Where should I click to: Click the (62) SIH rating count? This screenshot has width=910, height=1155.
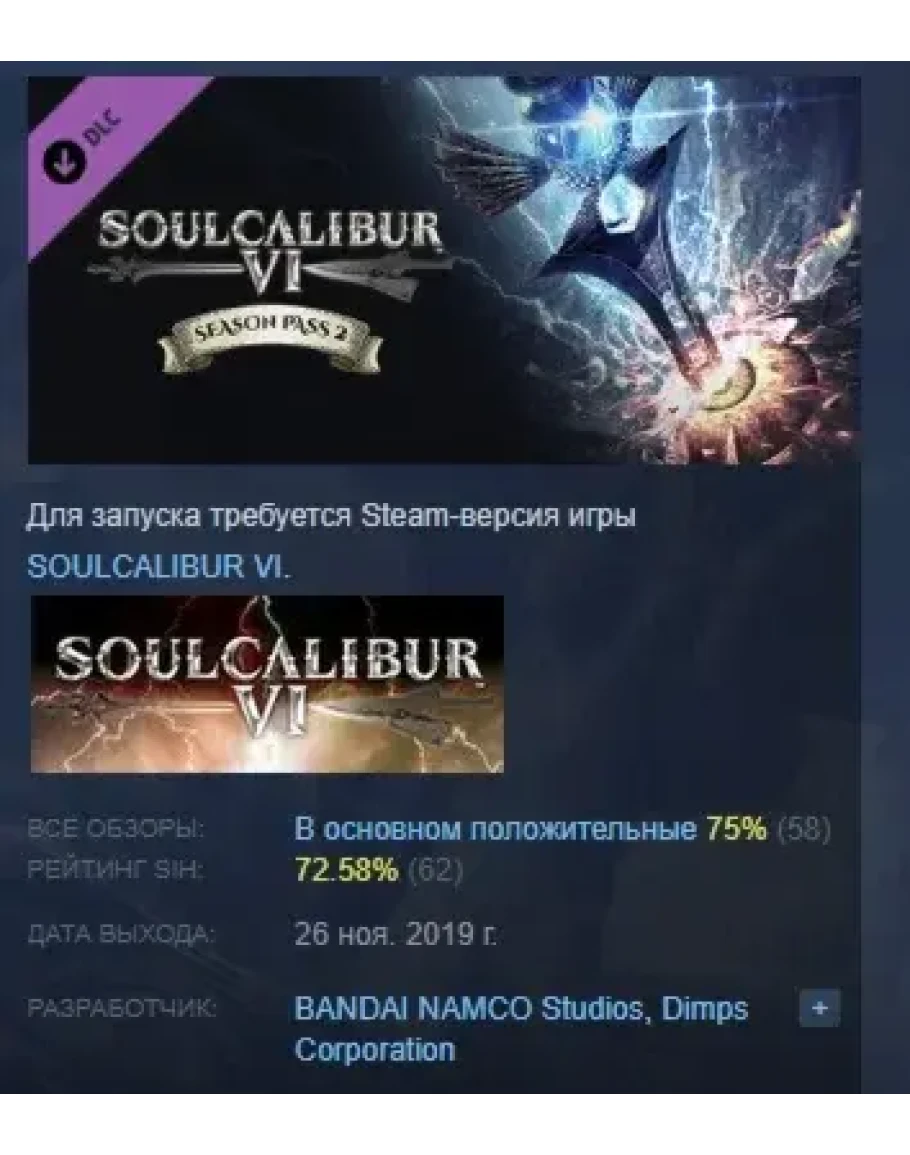[435, 871]
